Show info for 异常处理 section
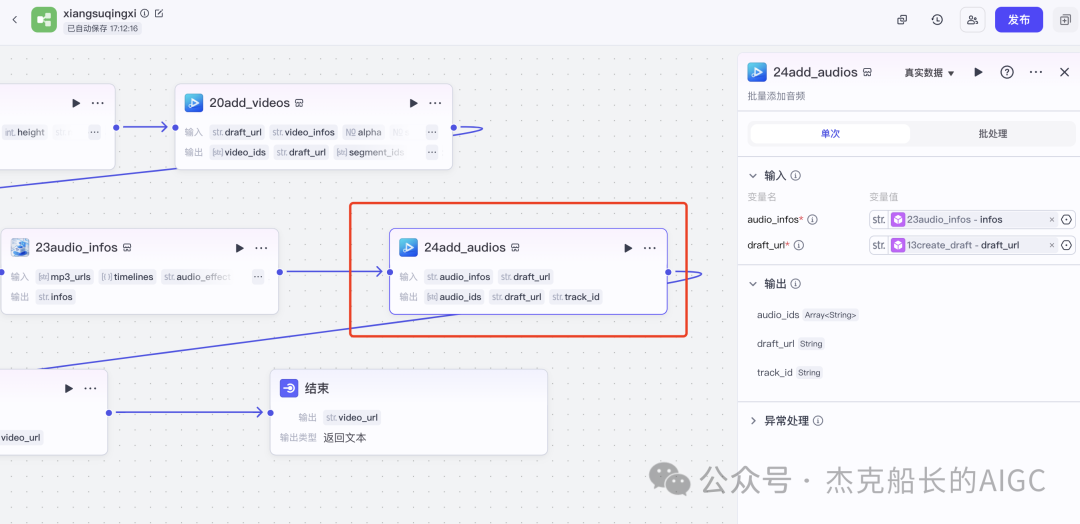Screen dimensions: 1080x524 pyautogui.click(x=818, y=421)
